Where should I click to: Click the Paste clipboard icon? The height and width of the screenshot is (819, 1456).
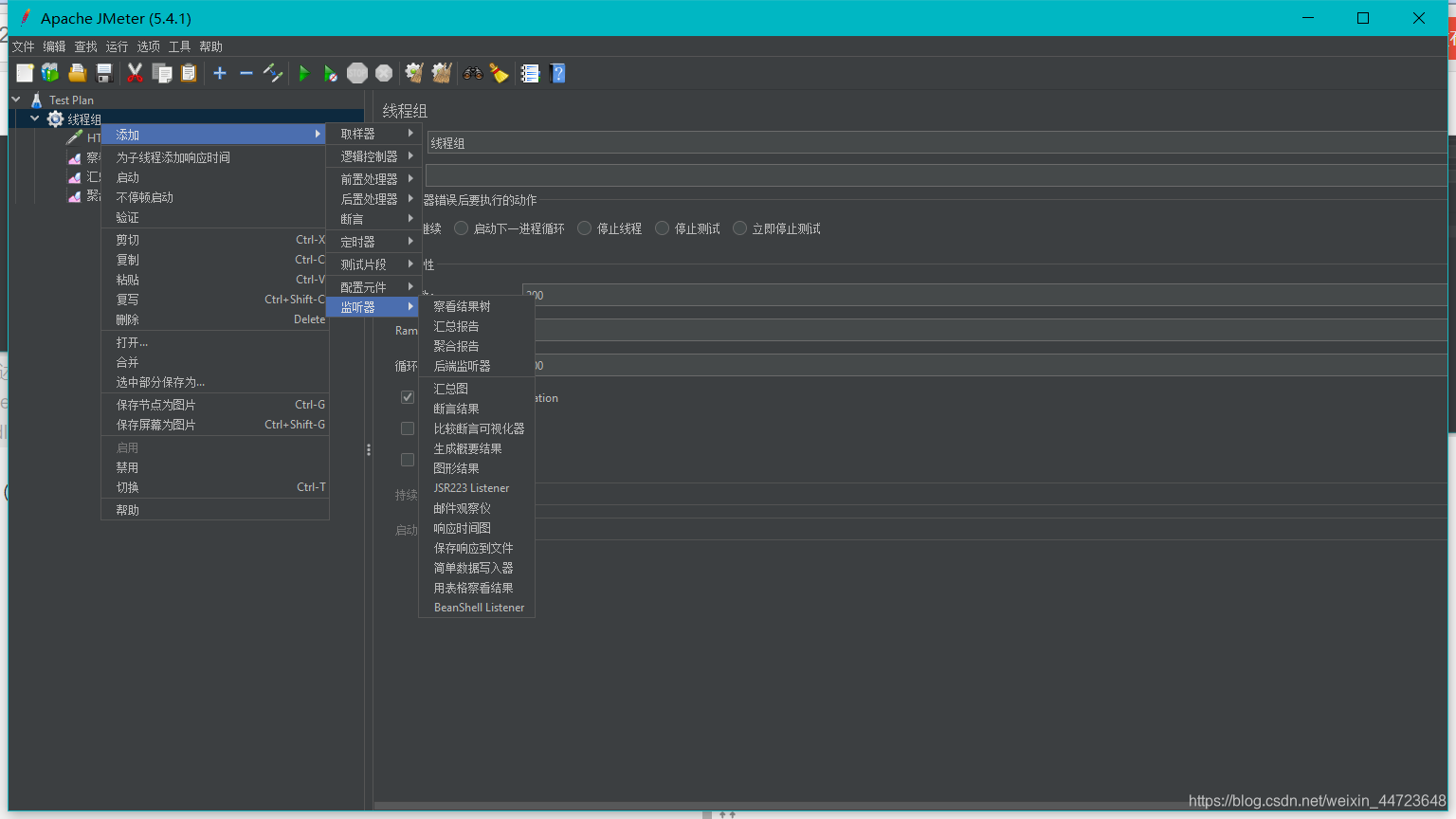(189, 73)
